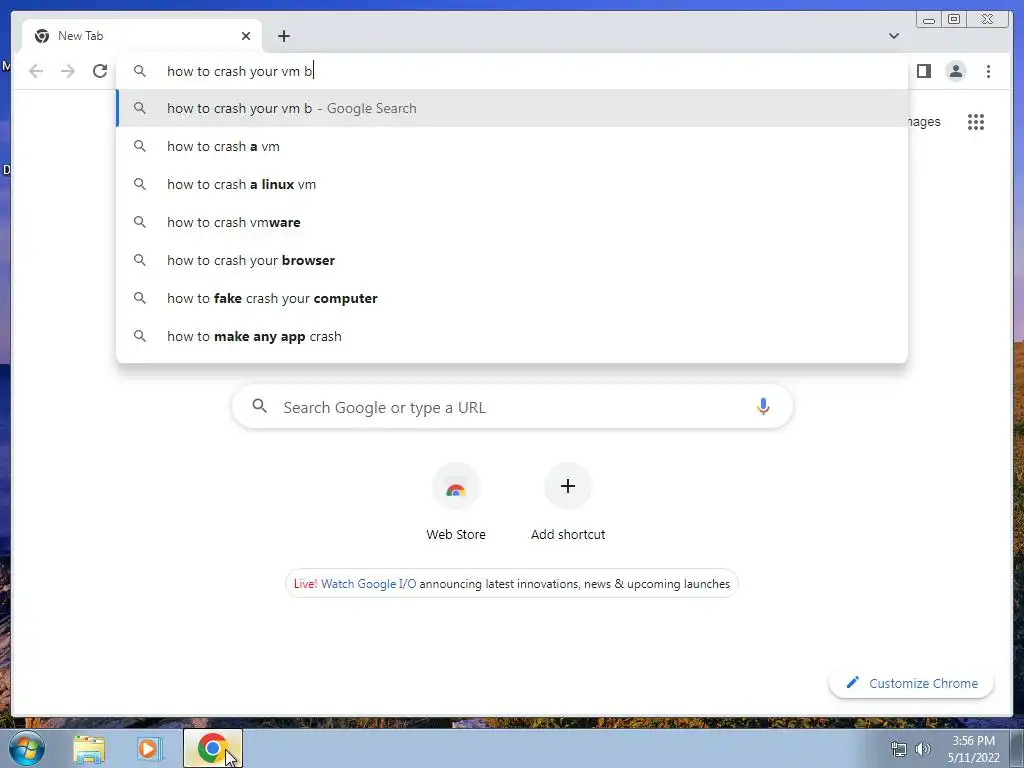Go back using the back arrow
The image size is (1024, 768).
pyautogui.click(x=36, y=71)
